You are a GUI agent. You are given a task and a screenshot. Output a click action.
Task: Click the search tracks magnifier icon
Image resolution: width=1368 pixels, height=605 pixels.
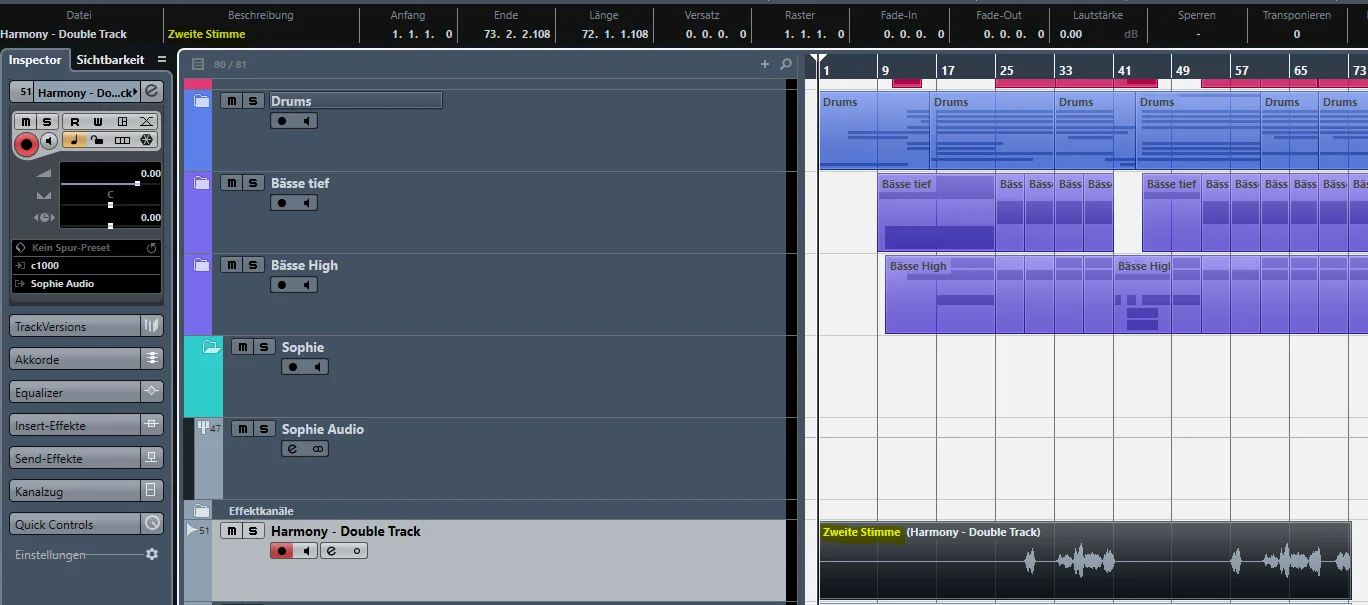(786, 64)
